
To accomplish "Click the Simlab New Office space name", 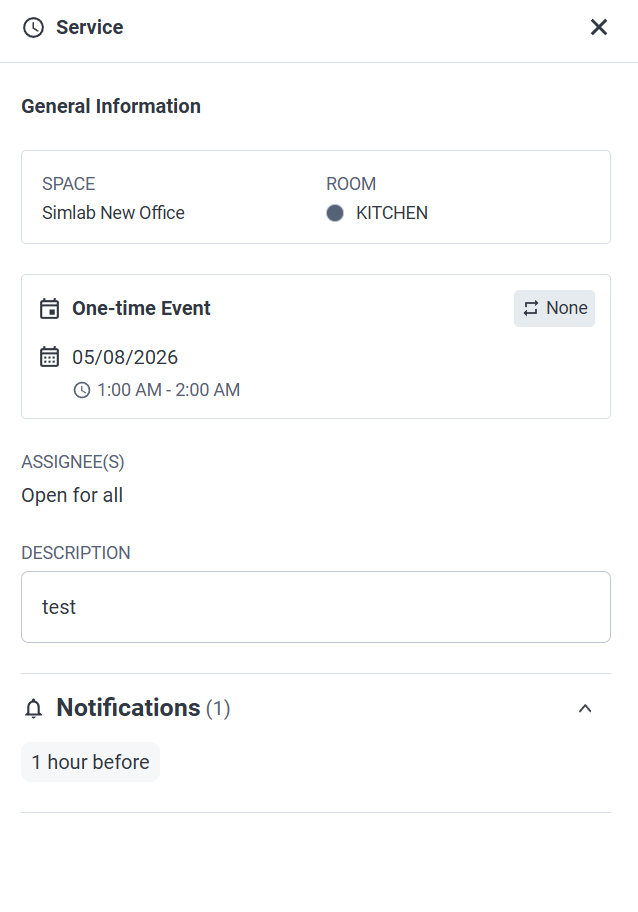I will point(113,213).
